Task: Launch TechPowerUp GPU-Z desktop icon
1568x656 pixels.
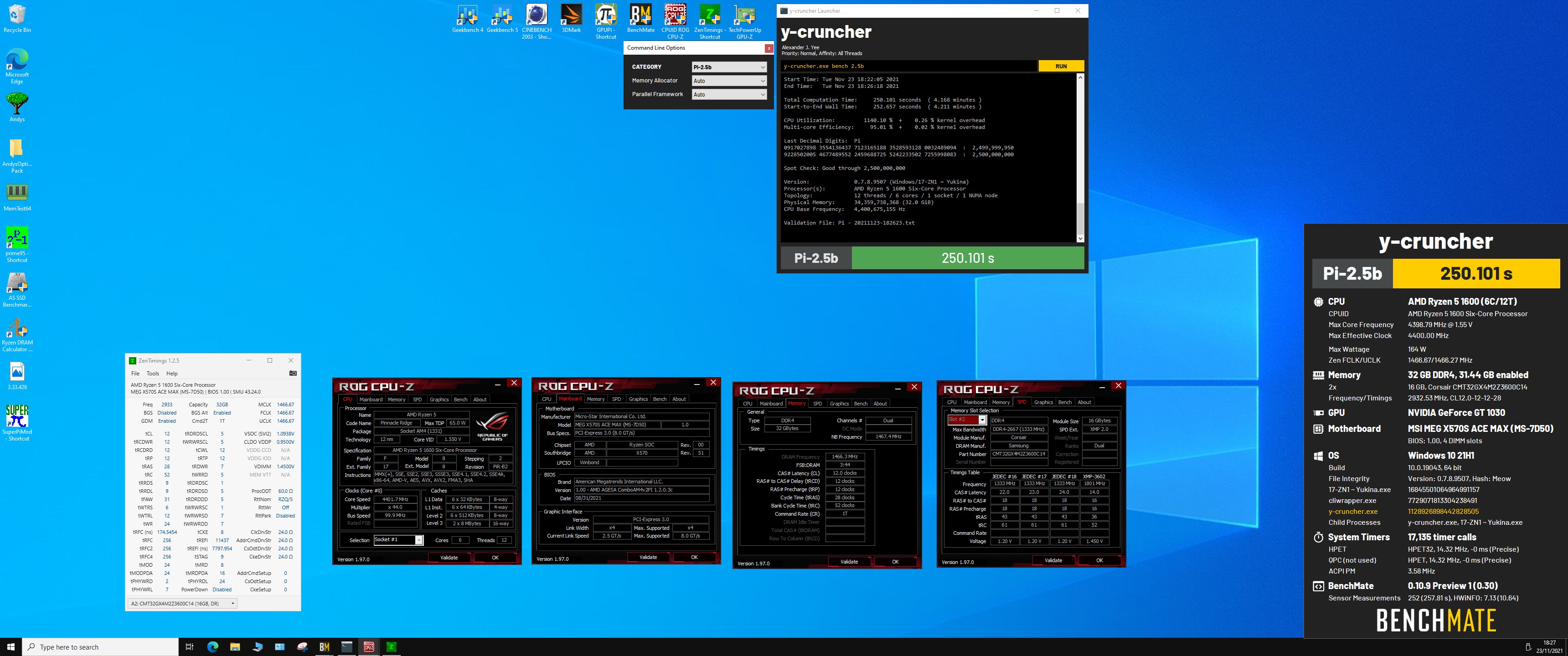Action: [x=744, y=21]
